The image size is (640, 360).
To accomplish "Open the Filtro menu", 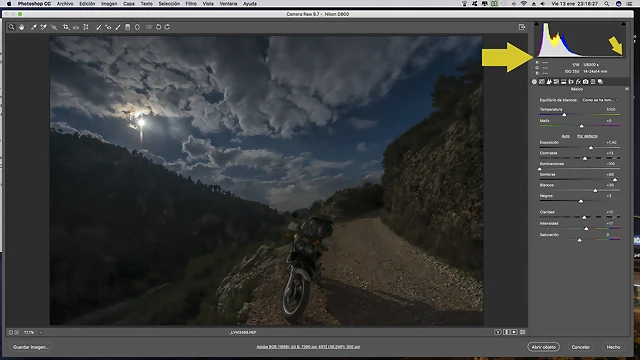I will point(191,4).
